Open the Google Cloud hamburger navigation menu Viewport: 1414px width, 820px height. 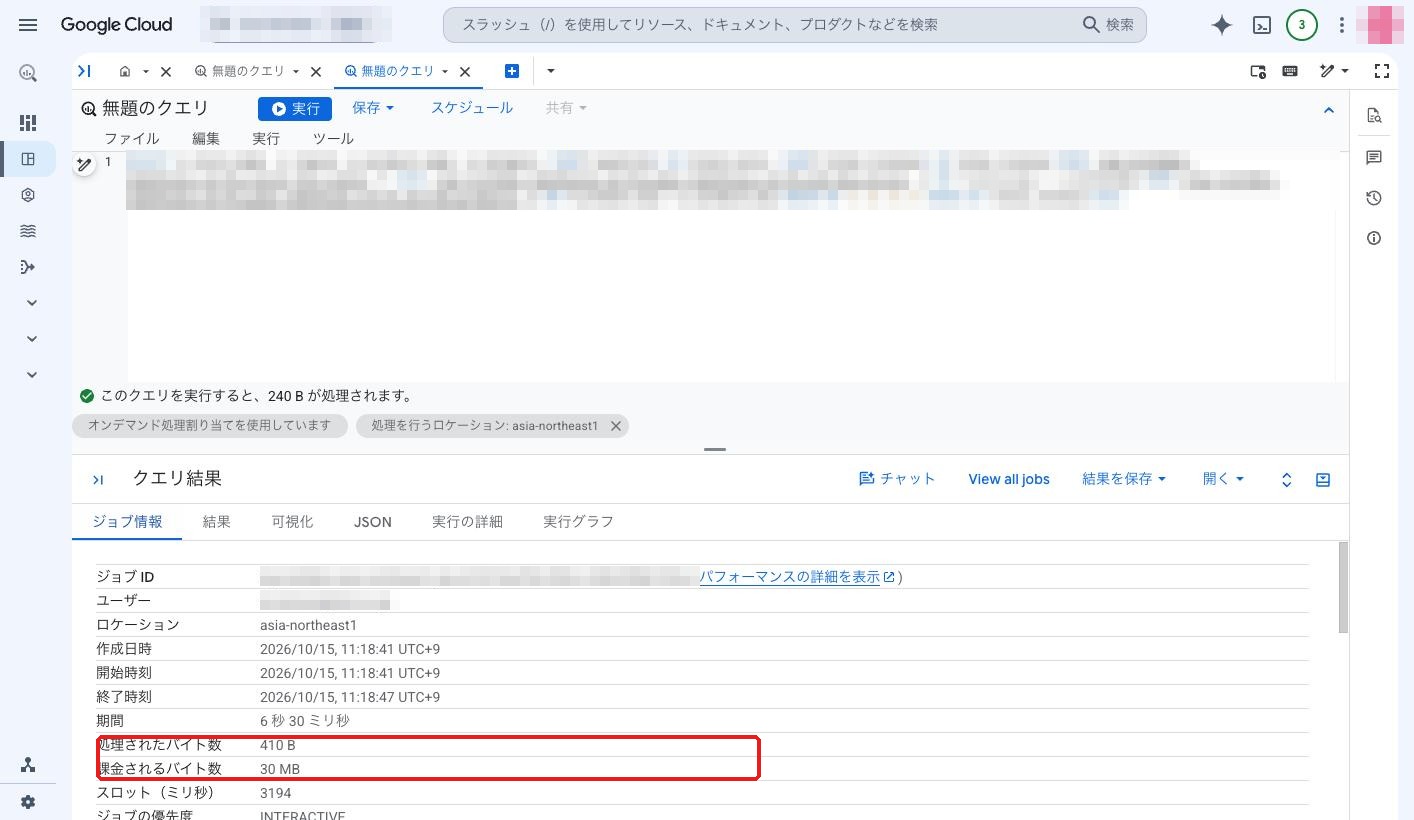click(28, 25)
